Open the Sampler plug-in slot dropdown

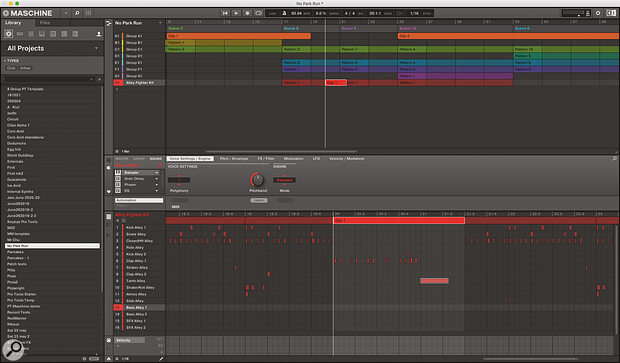[157, 173]
